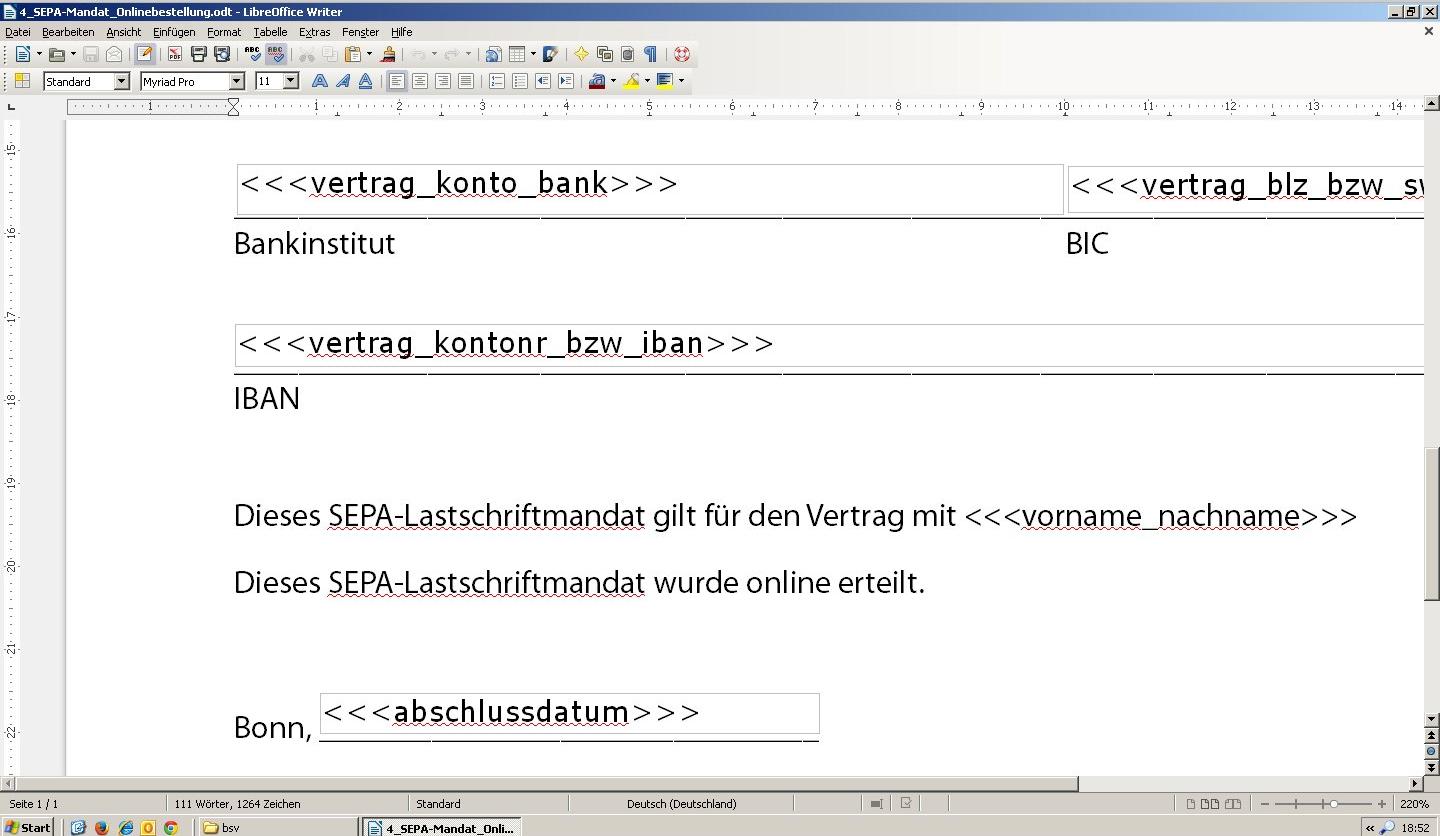Image resolution: width=1440 pixels, height=836 pixels.
Task: Open the paragraph style Standard dropdown
Action: [x=122, y=81]
